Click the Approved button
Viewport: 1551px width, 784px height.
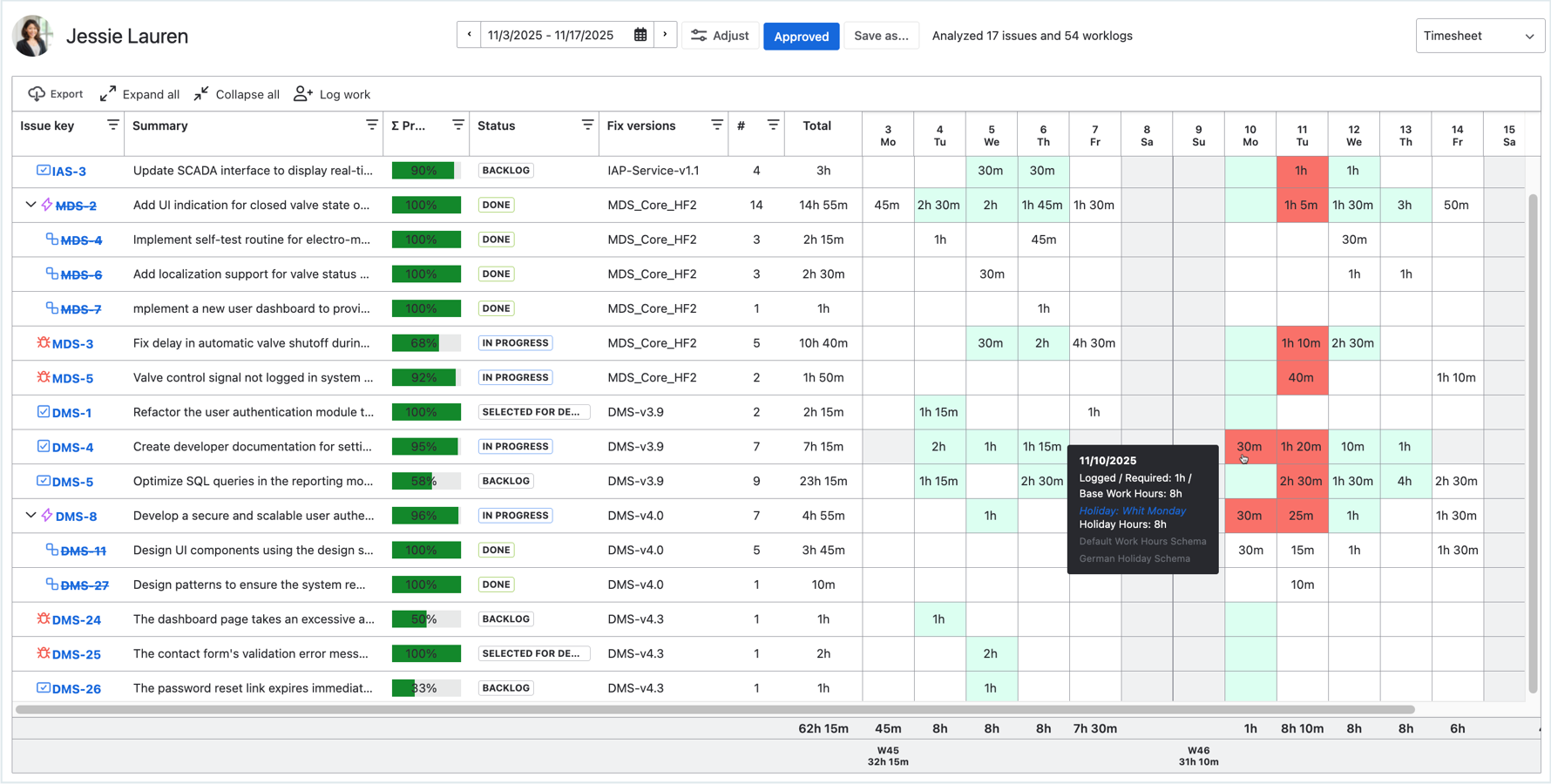801,36
